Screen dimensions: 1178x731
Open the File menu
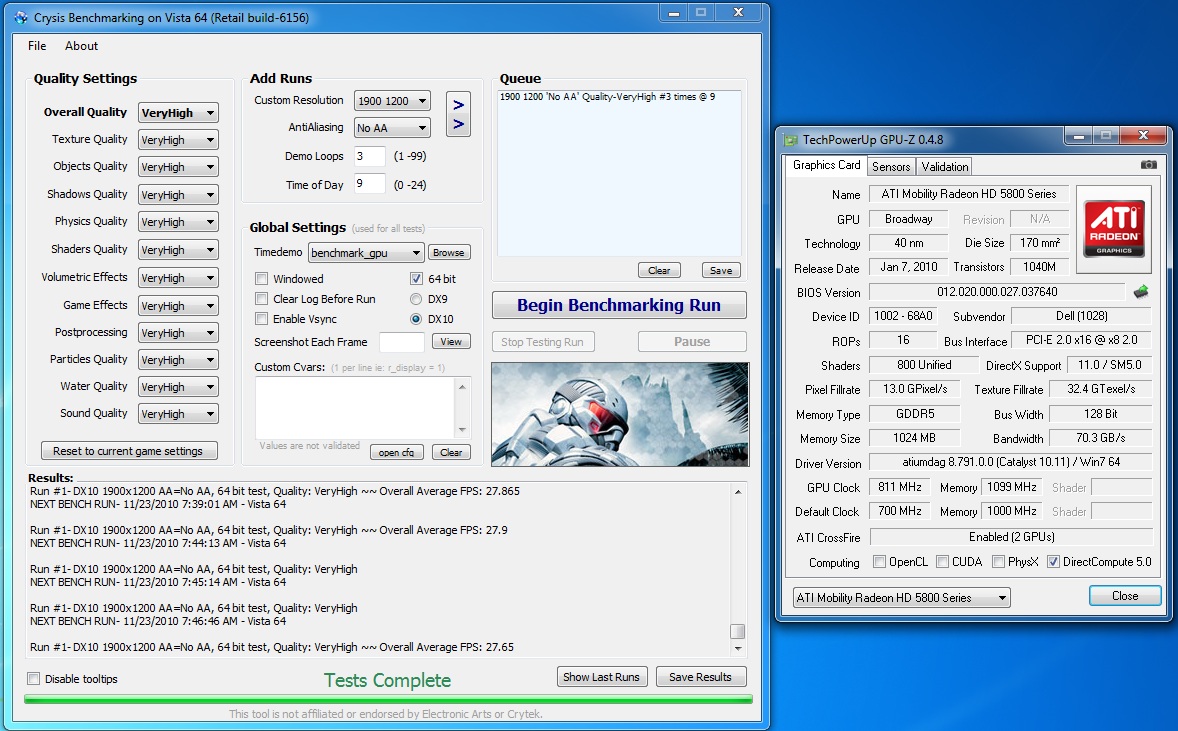coord(37,46)
